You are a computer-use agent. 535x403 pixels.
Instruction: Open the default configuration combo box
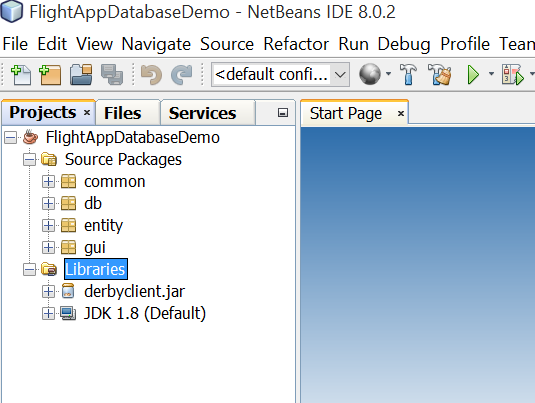pos(280,74)
